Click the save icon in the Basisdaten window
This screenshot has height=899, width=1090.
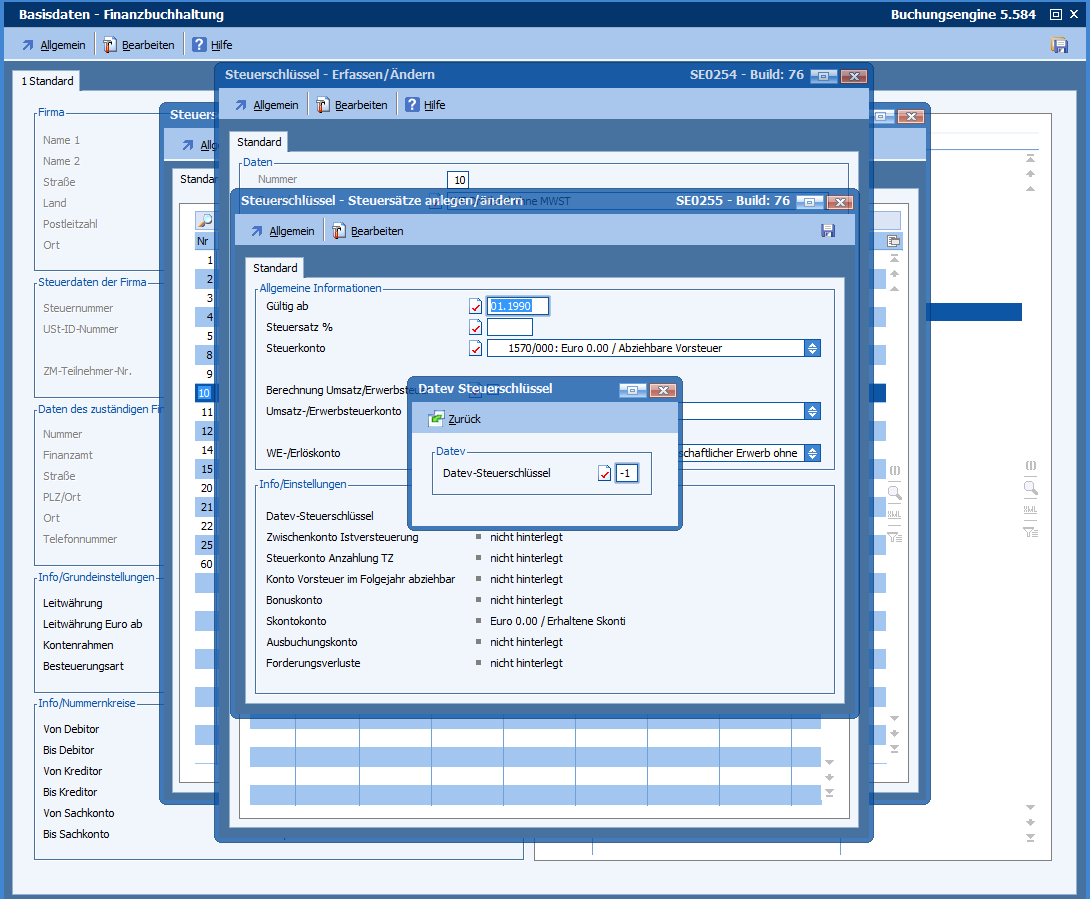[x=1060, y=45]
